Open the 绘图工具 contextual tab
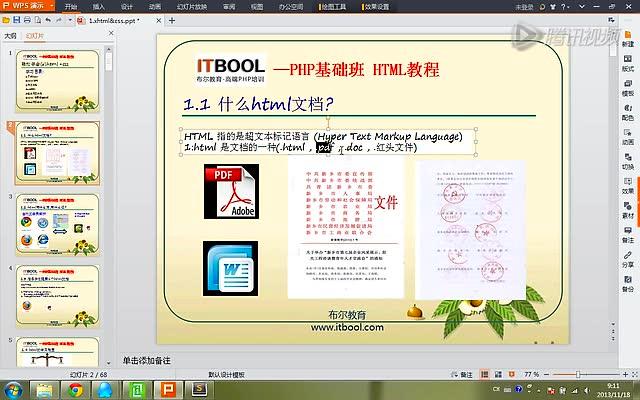The height and width of the screenshot is (400, 640). (333, 7)
